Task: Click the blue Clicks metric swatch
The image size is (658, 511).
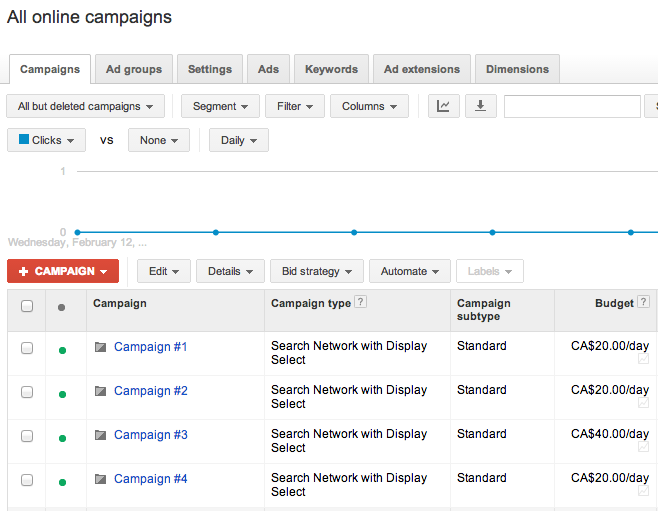Action: [24, 140]
